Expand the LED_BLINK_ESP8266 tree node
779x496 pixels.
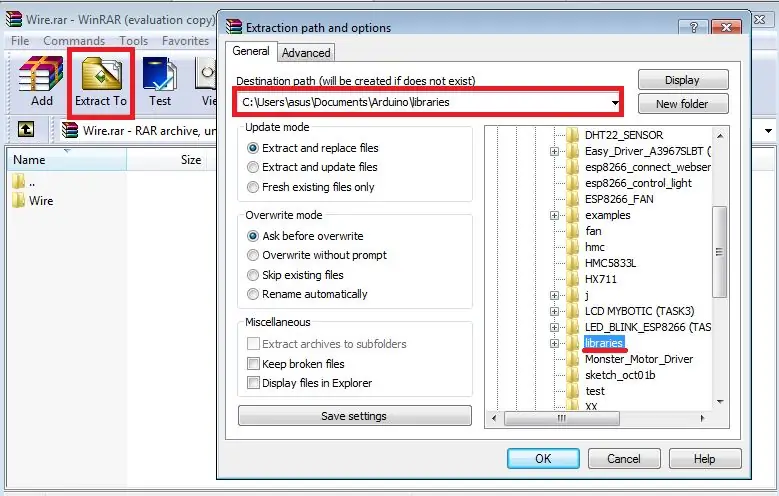[x=554, y=327]
